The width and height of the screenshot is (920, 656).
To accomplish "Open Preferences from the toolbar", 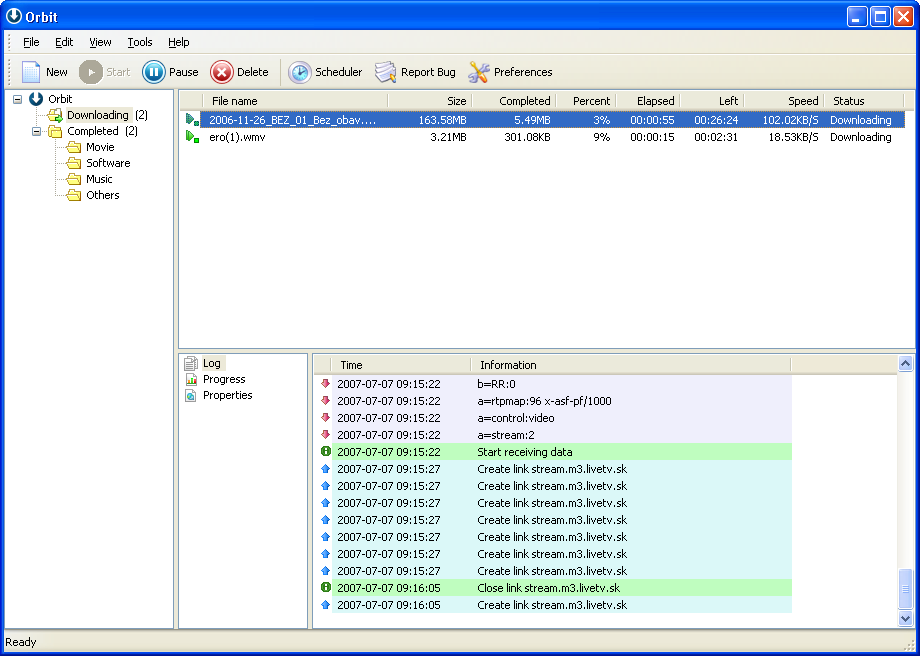I will 510,72.
